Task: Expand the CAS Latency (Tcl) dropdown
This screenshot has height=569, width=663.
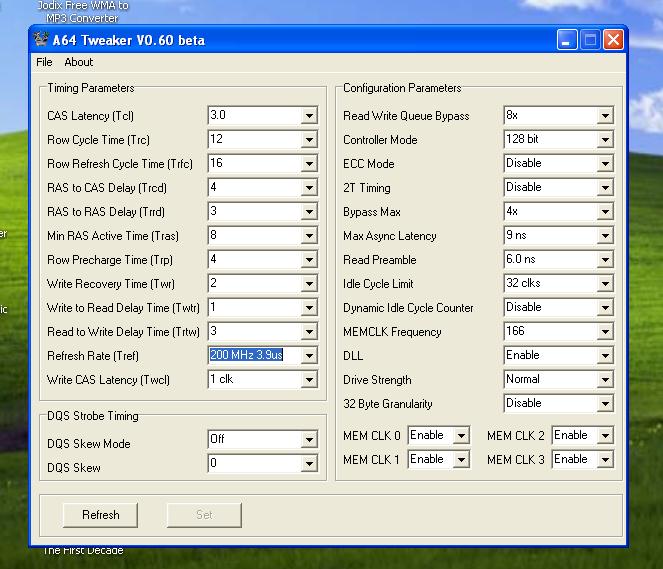Action: [309, 115]
